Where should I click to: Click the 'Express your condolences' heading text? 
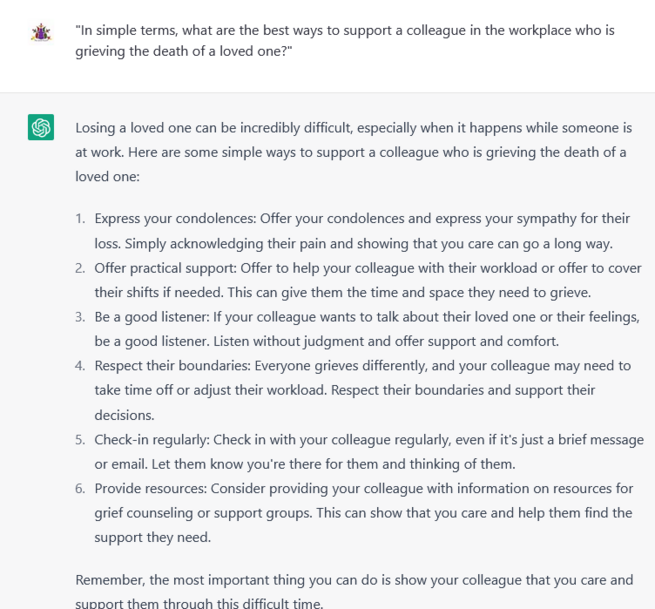click(x=175, y=218)
